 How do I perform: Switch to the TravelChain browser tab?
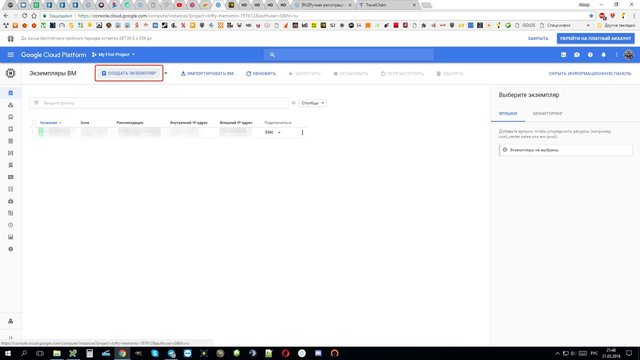(x=386, y=5)
